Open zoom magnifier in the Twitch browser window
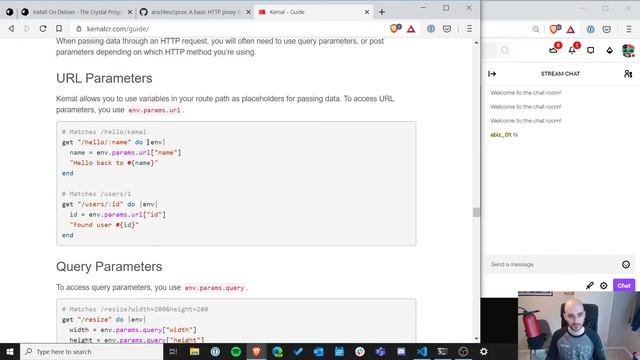Image resolution: width=640 pixels, height=360 pixels. 536,29
